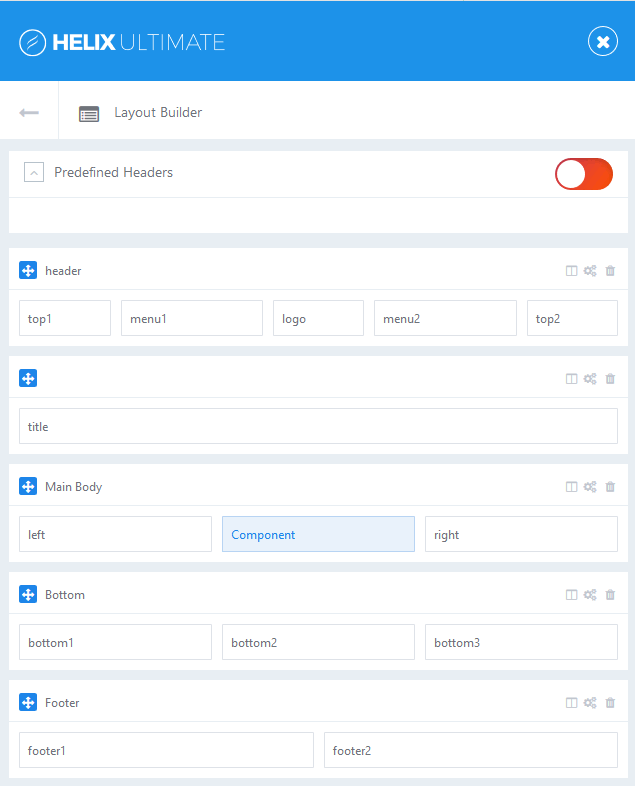Viewport: 635px width, 786px height.
Task: Select the logo column block
Action: [x=318, y=318]
